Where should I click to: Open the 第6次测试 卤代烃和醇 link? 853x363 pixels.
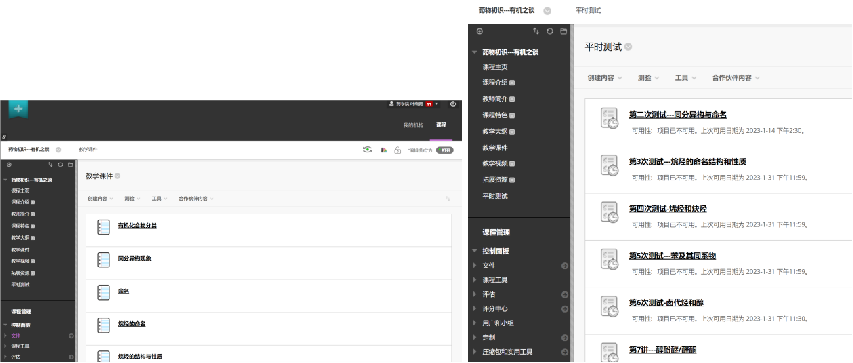[x=666, y=303]
